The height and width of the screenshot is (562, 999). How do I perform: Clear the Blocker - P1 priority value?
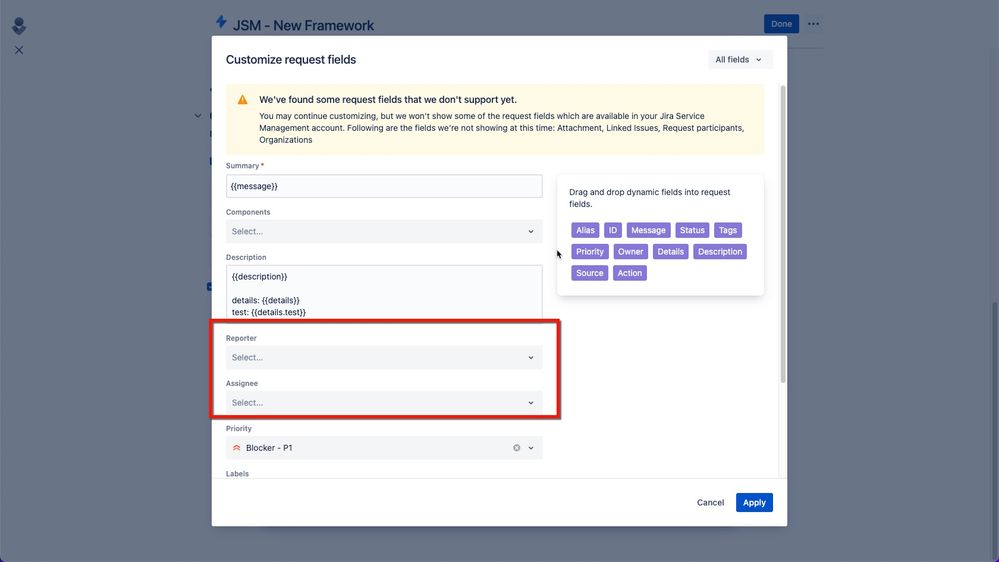517,448
